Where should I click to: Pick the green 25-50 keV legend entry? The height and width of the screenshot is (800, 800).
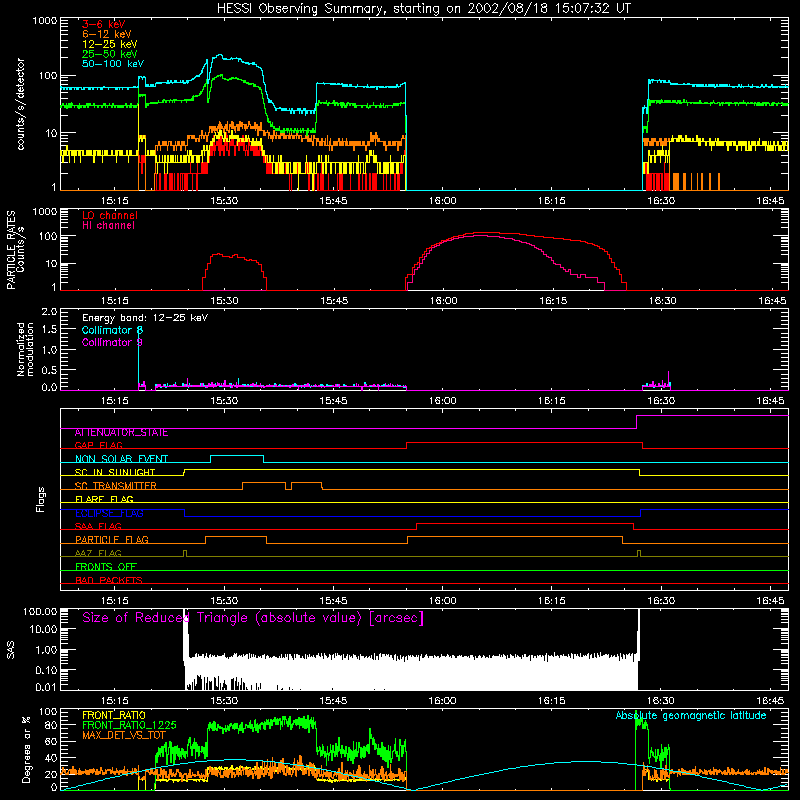click(x=109, y=54)
